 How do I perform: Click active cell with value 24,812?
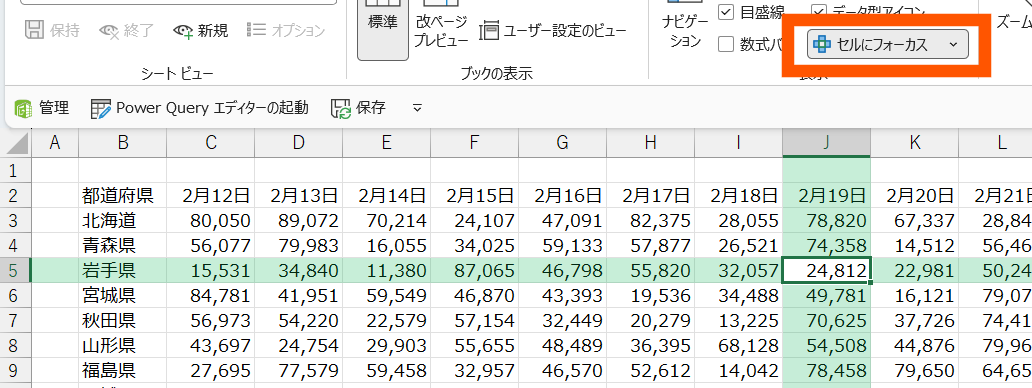827,270
